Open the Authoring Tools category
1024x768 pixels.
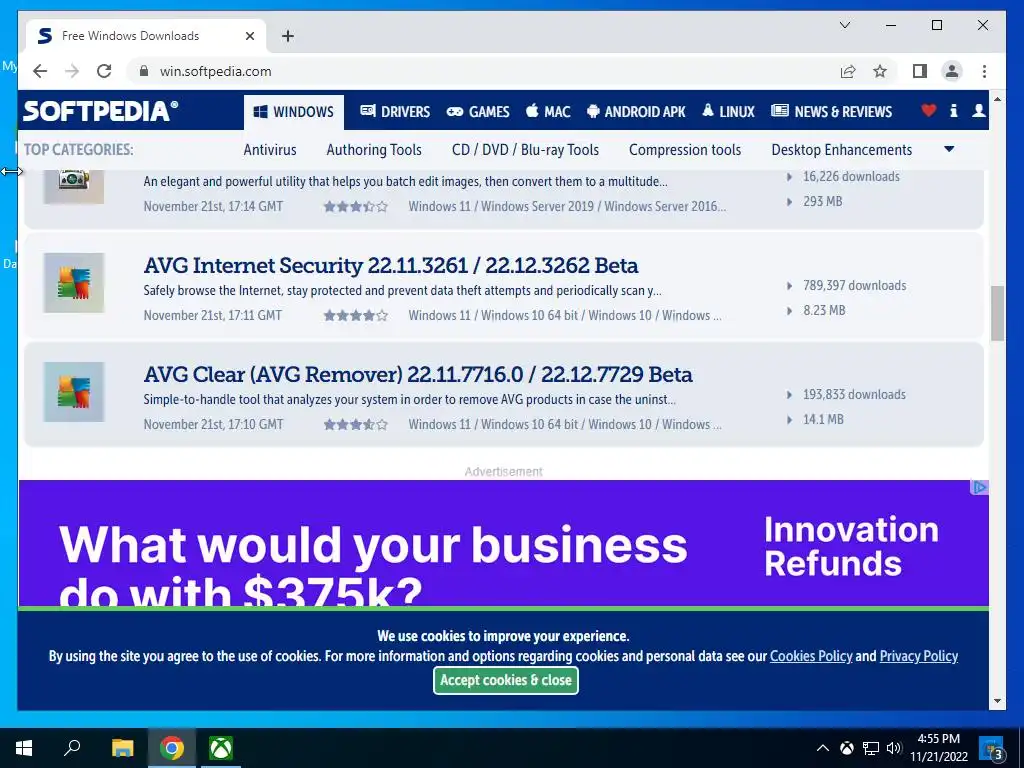374,150
